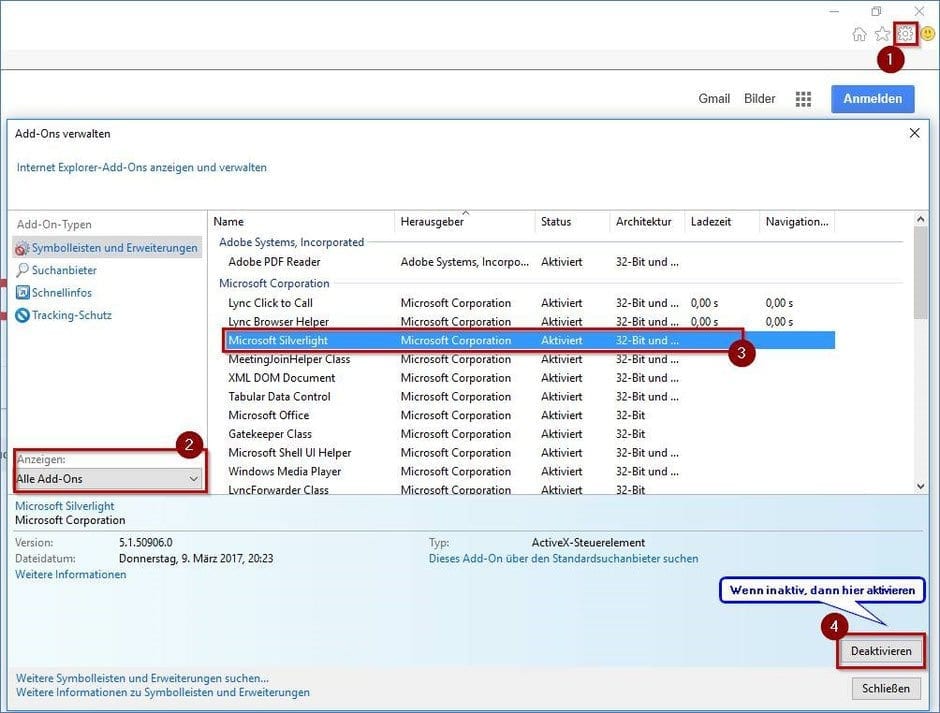940x713 pixels.
Task: Click the Tracking-Schutz blocked icon
Action: click(22, 315)
